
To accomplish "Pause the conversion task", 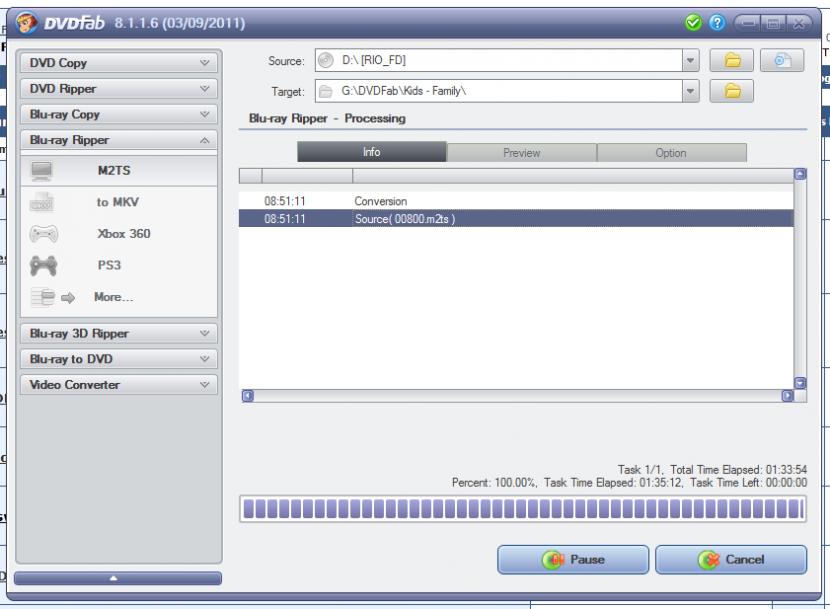I will [573, 560].
